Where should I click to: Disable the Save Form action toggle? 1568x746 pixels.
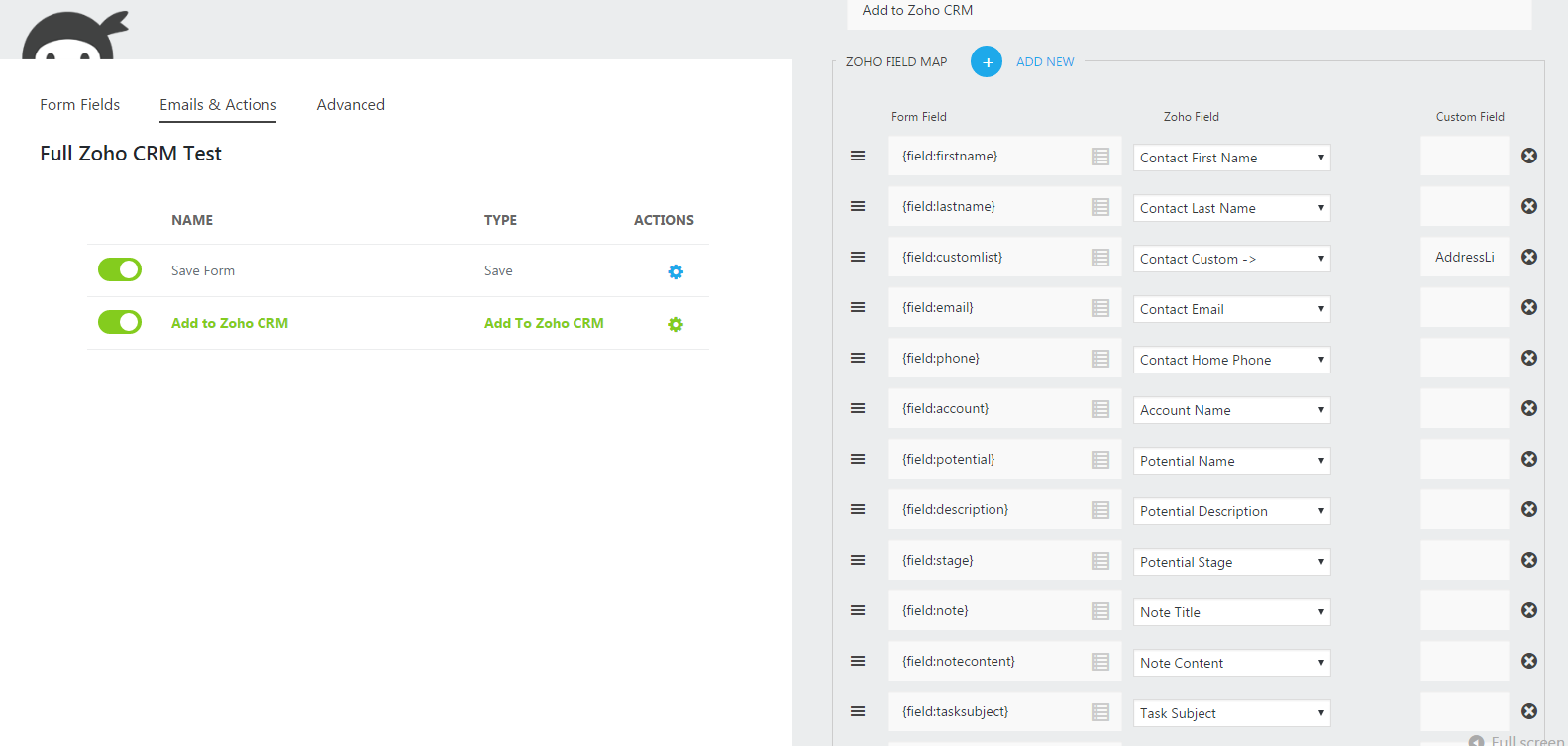coord(120,269)
